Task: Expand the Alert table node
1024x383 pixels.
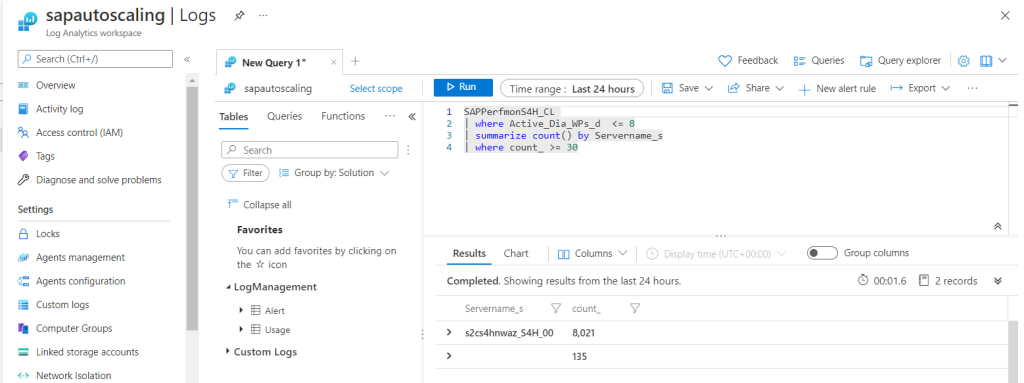Action: pos(241,310)
